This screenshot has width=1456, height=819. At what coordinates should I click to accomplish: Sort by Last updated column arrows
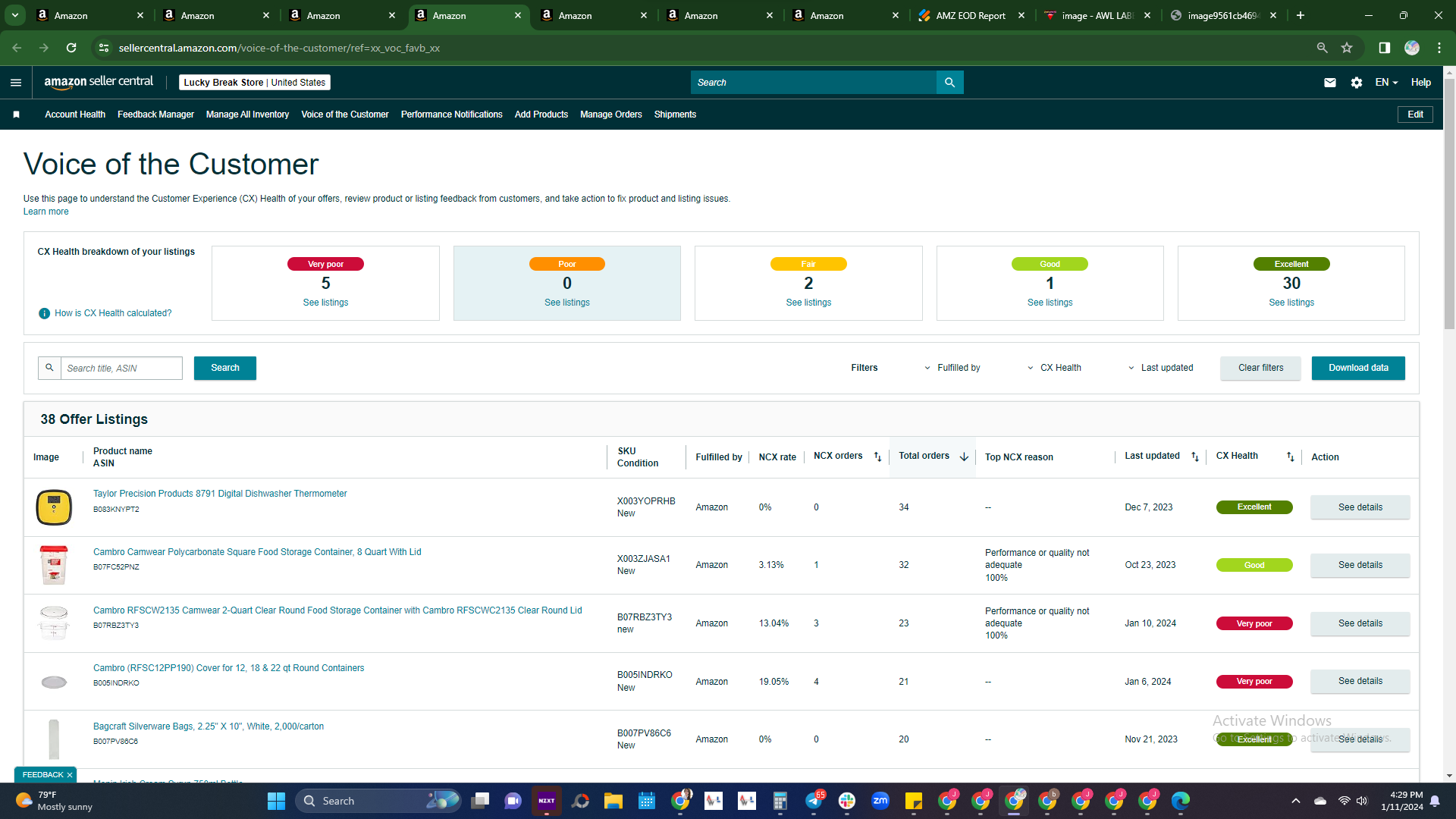tap(1195, 457)
